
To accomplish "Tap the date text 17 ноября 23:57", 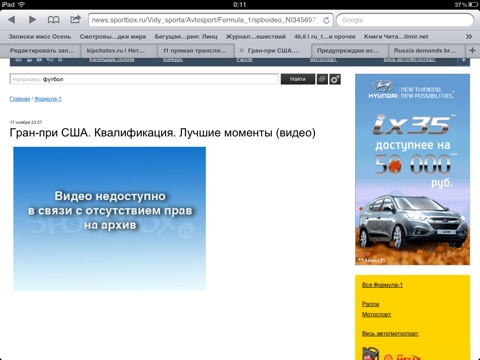I will pos(26,122).
